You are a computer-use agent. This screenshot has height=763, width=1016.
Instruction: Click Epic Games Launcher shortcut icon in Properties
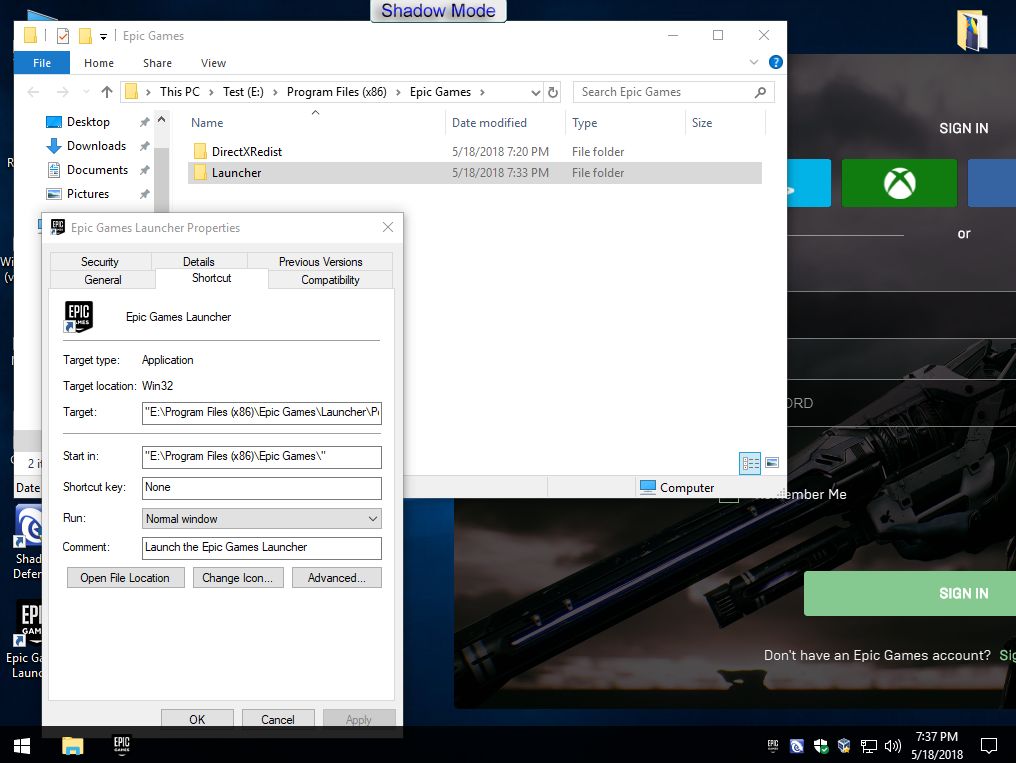(78, 317)
